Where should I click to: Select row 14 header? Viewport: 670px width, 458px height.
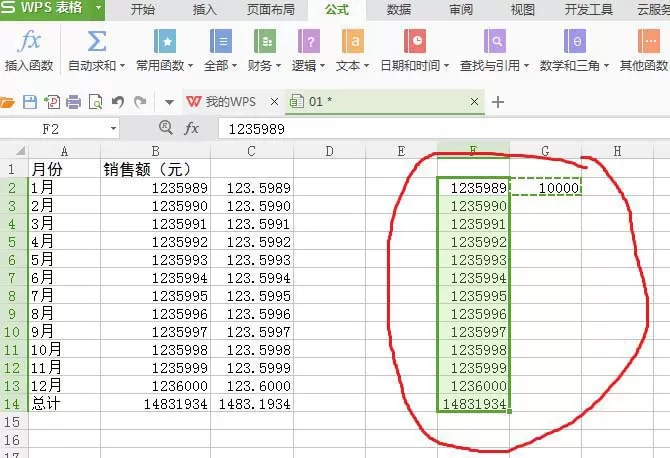click(12, 404)
